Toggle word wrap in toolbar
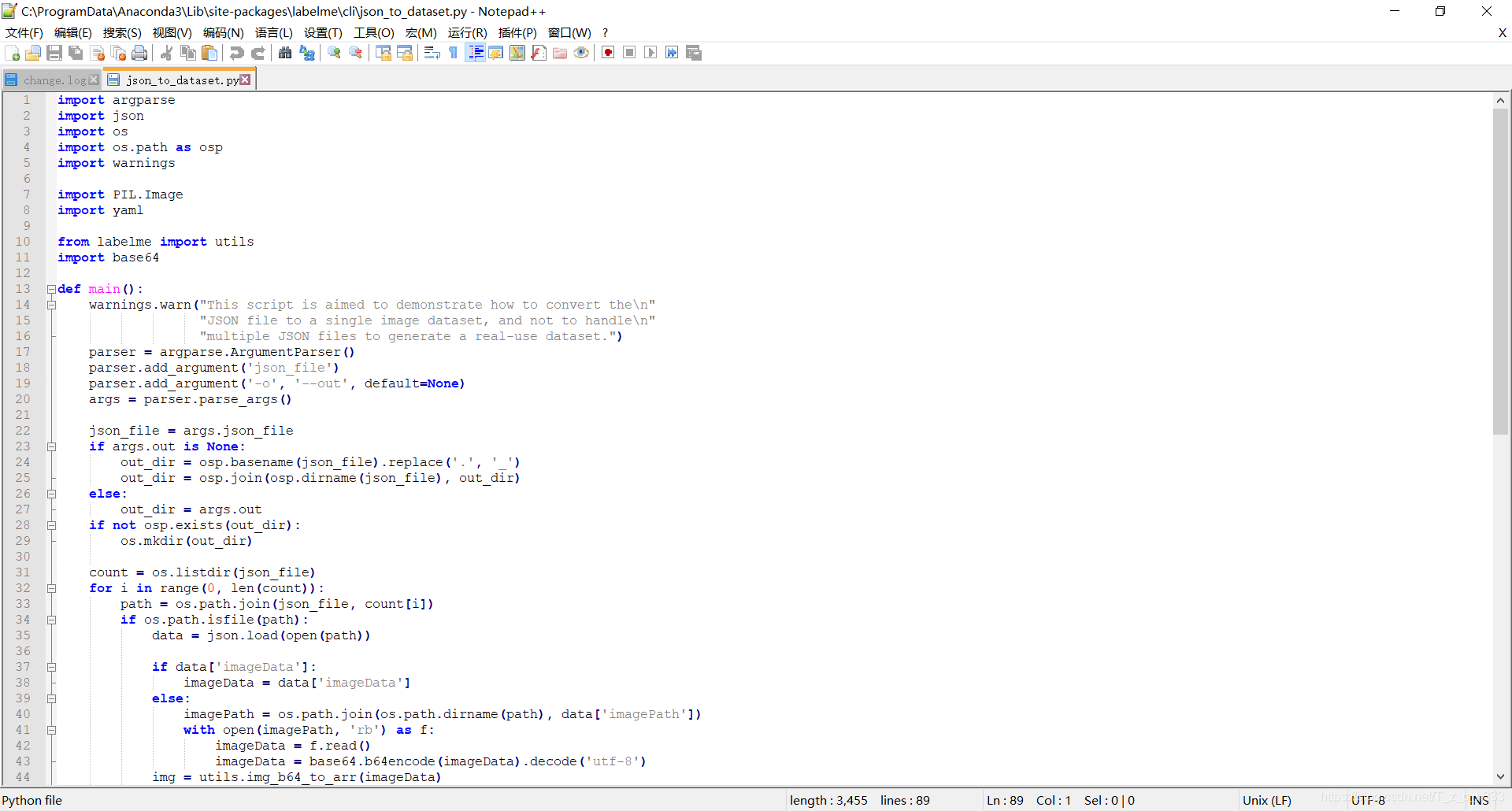1512x811 pixels. click(432, 53)
